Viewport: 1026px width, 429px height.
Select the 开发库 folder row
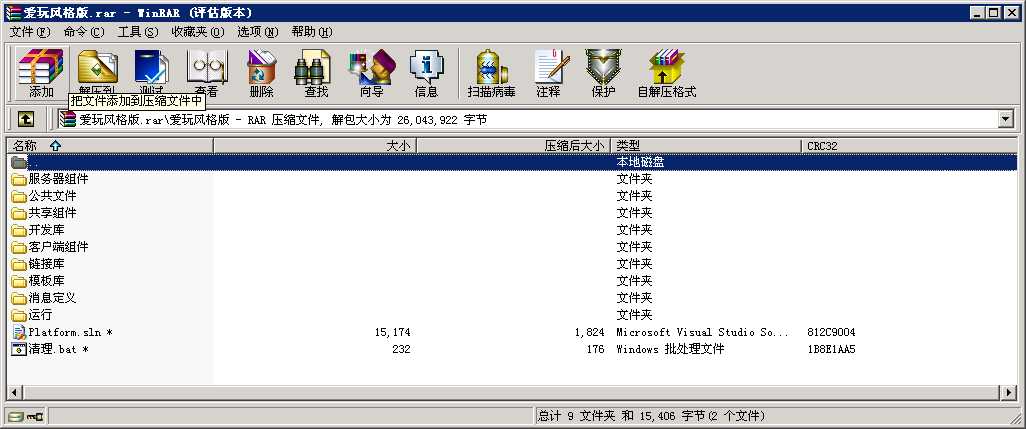point(512,230)
